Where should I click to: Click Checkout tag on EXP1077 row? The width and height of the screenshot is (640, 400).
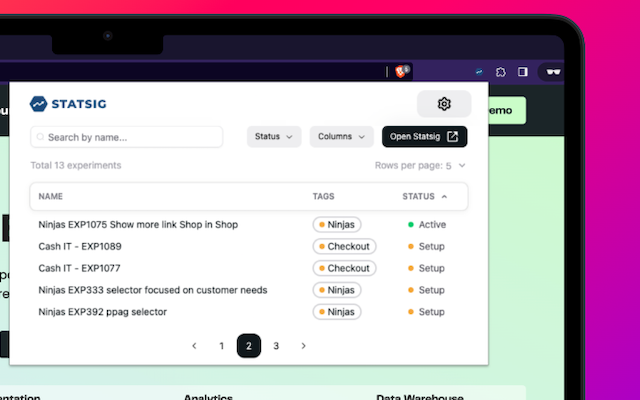344,268
